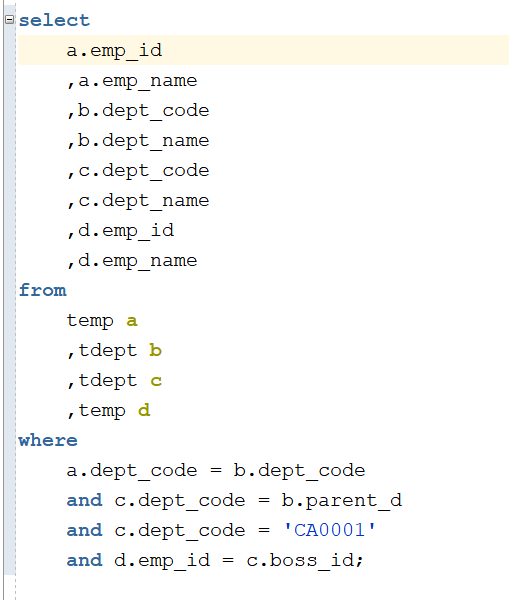Click 'd.emp_id = c.boss_id;' condition
The image size is (509, 600).
coord(238,561)
